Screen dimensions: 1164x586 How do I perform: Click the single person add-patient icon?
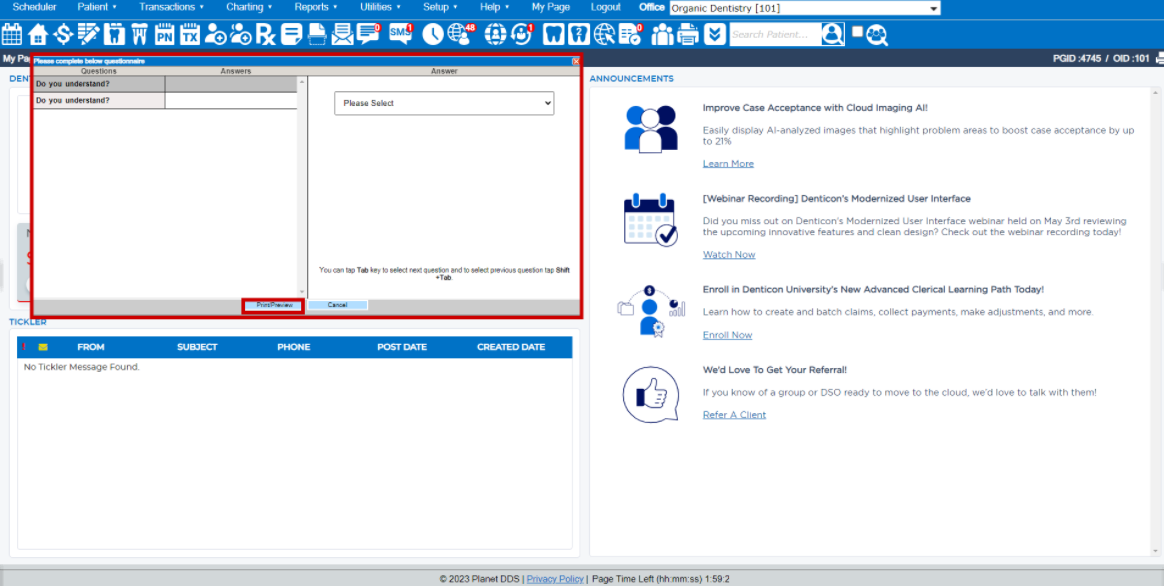216,34
